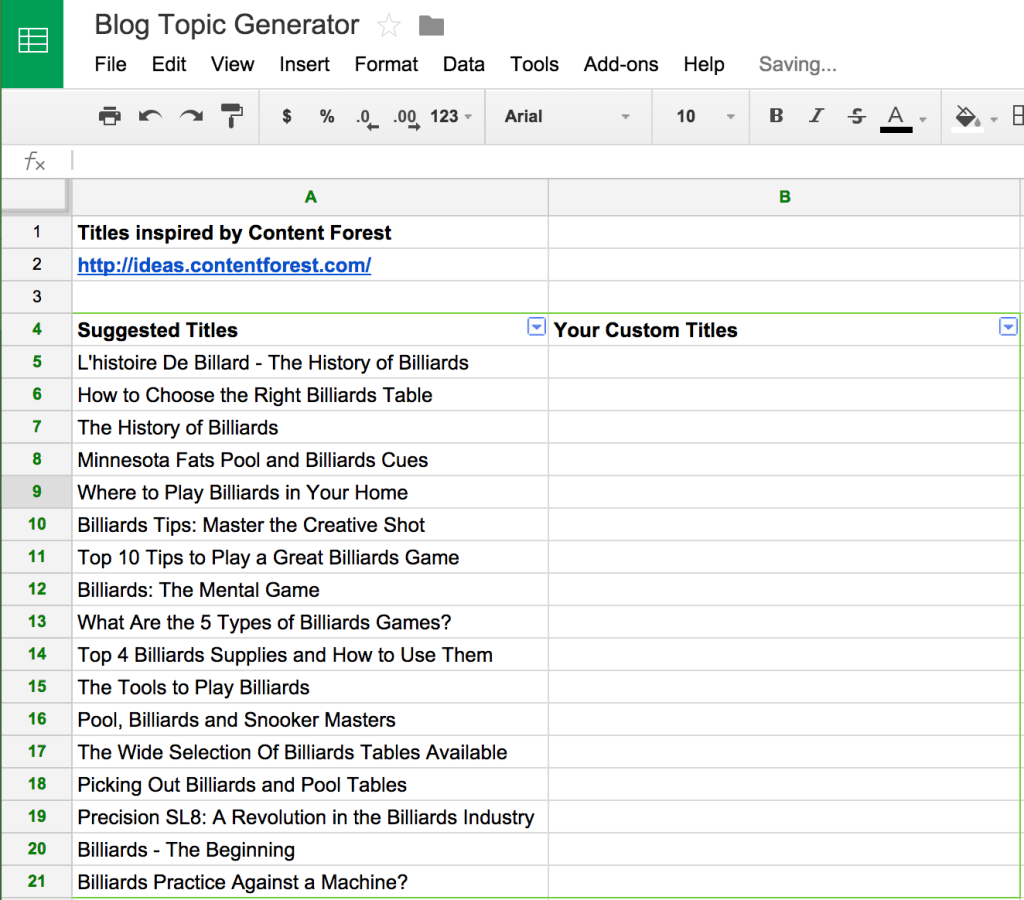Viewport: 1024px width, 900px height.
Task: Select column B header
Action: (x=784, y=197)
